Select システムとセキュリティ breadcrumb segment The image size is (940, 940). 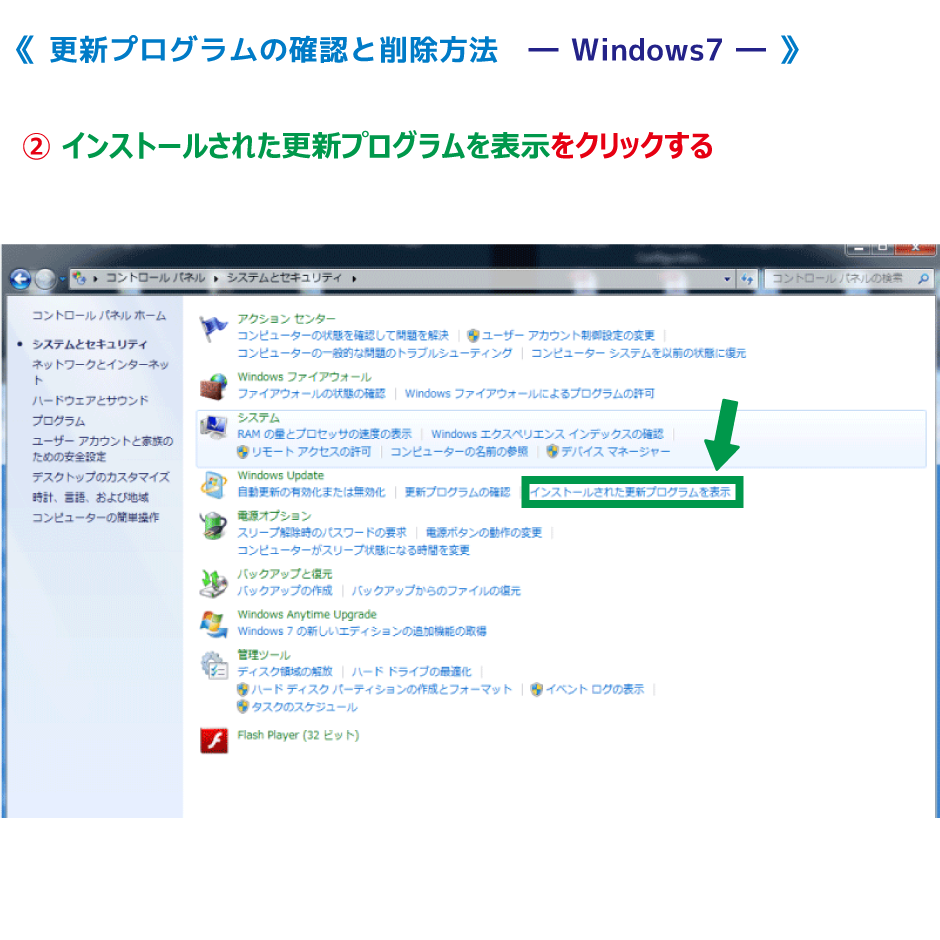click(284, 278)
